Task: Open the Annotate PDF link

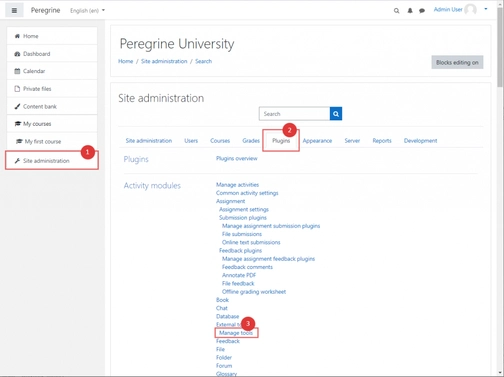Action: coord(239,275)
